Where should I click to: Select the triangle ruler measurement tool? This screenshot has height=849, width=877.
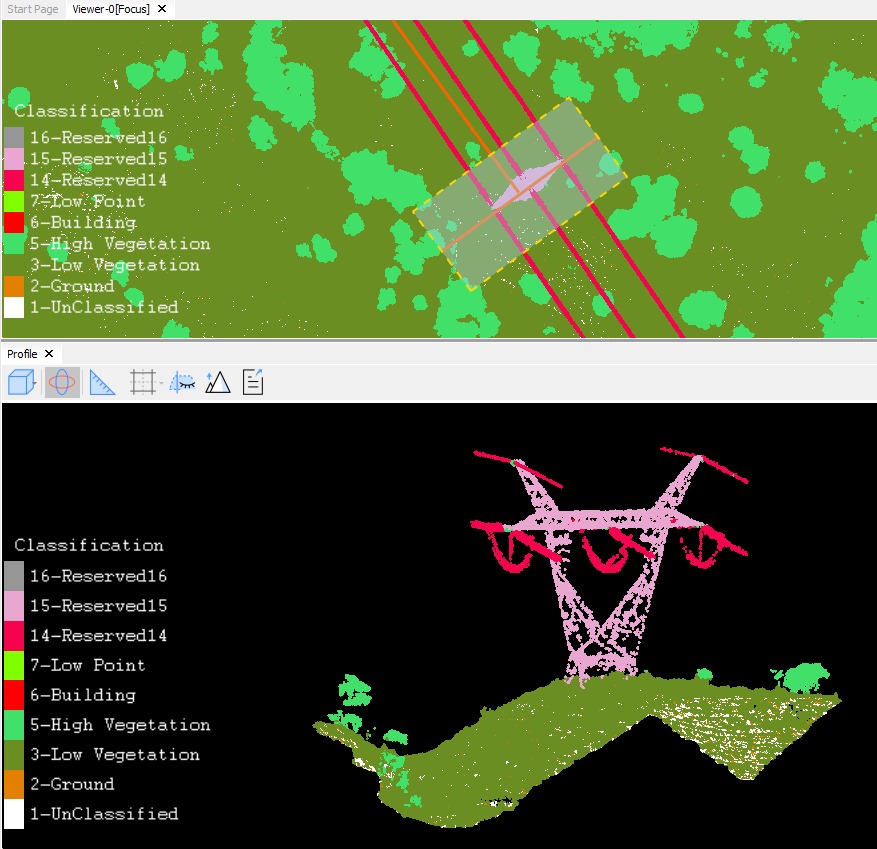coord(102,383)
